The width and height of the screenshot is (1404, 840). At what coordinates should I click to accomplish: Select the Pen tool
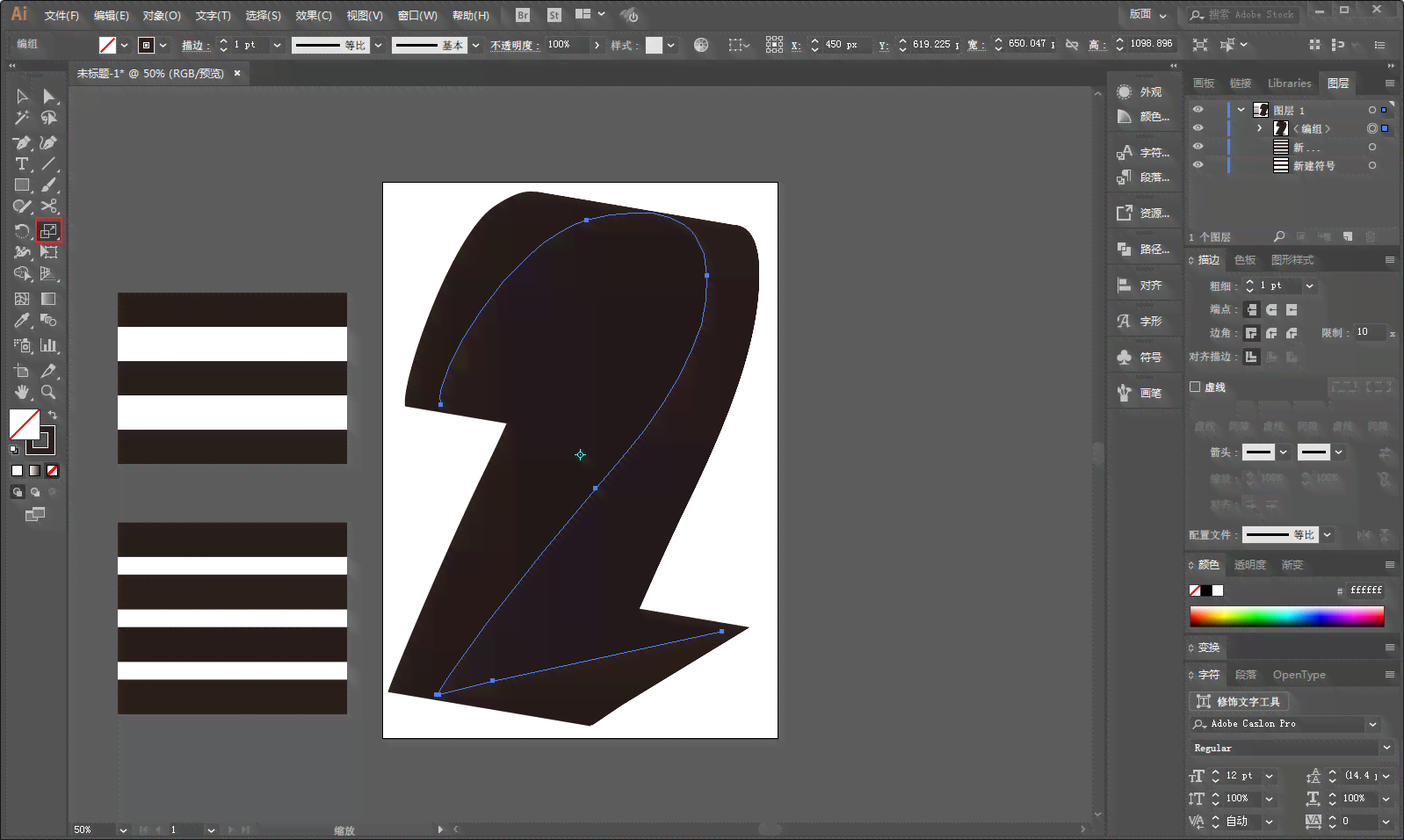[x=22, y=142]
